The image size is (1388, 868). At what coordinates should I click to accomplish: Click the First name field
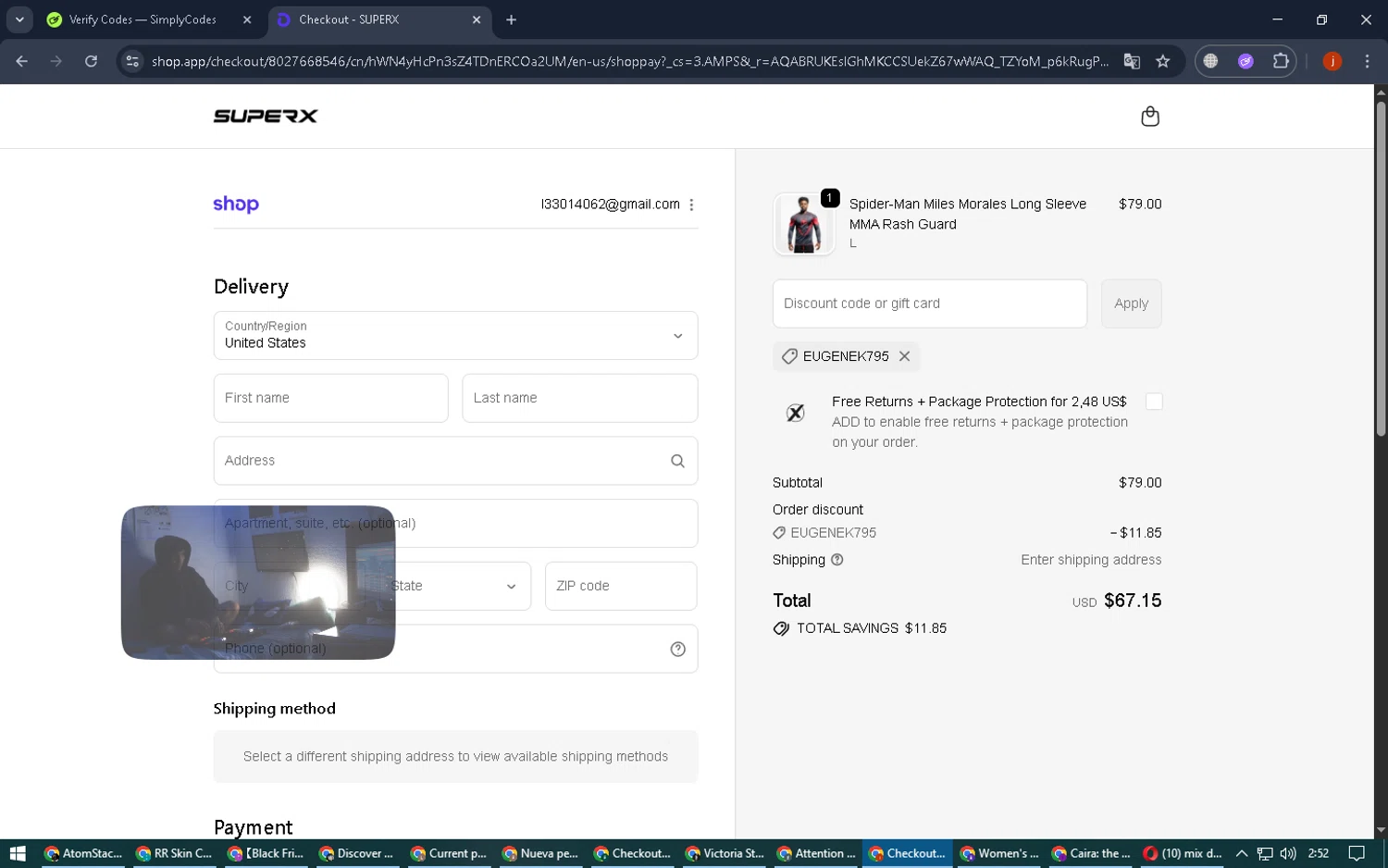coord(330,398)
